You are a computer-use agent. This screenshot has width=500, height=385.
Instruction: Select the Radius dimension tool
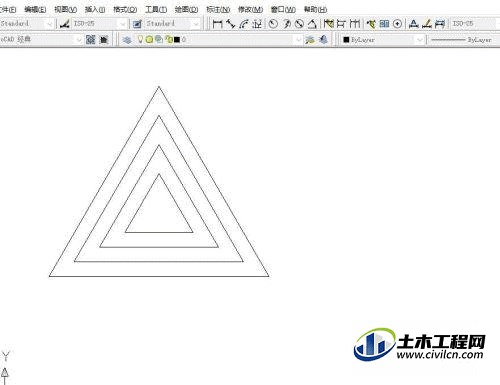click(x=273, y=24)
